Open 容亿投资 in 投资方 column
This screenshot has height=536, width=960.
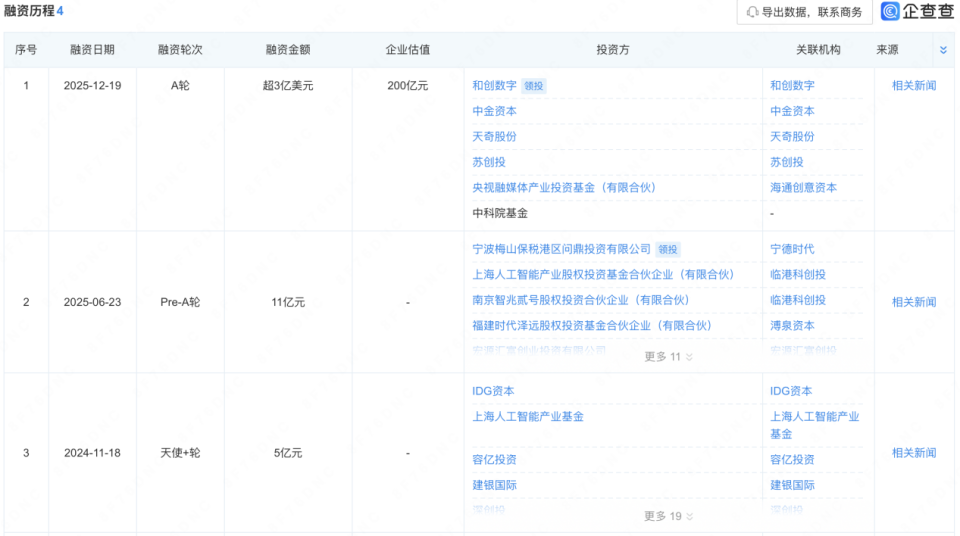tap(494, 459)
